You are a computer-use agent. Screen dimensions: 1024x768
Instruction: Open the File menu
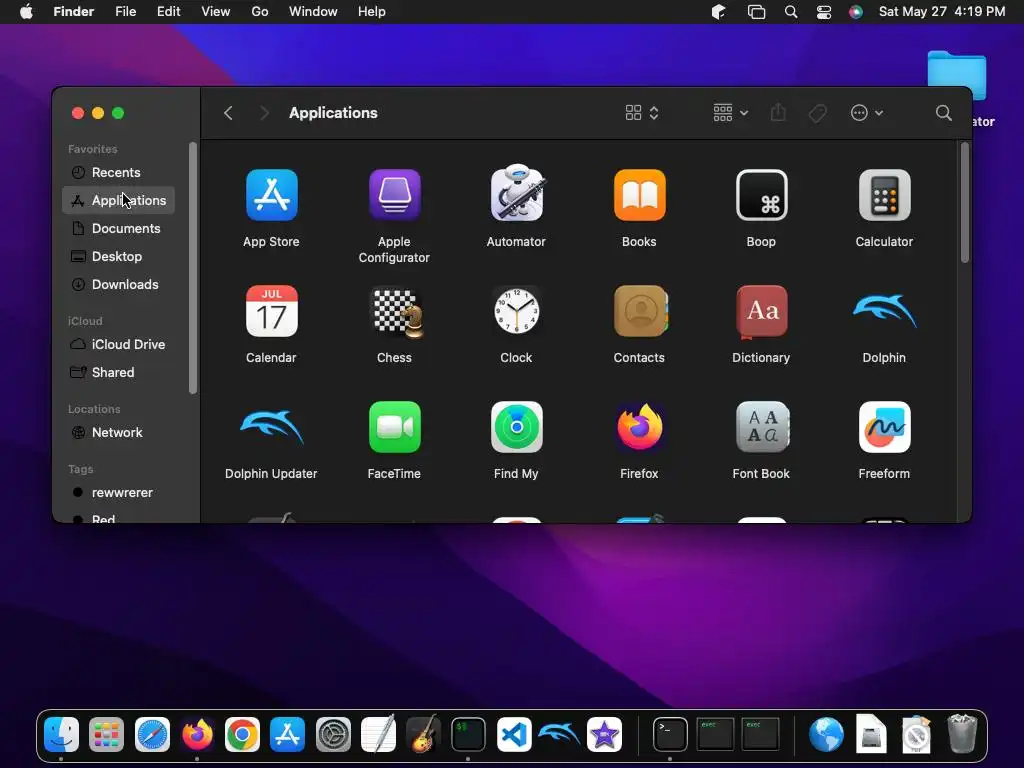tap(125, 12)
